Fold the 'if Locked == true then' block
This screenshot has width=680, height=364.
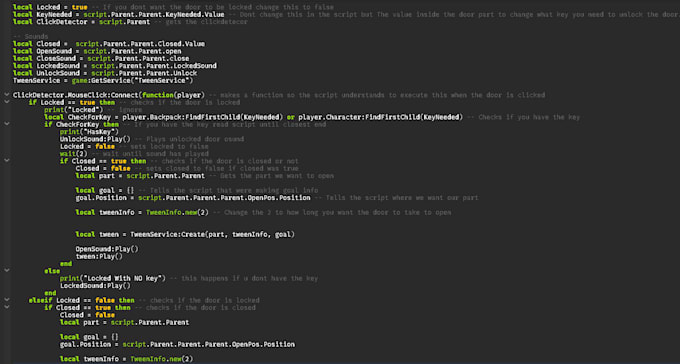(x=6, y=102)
